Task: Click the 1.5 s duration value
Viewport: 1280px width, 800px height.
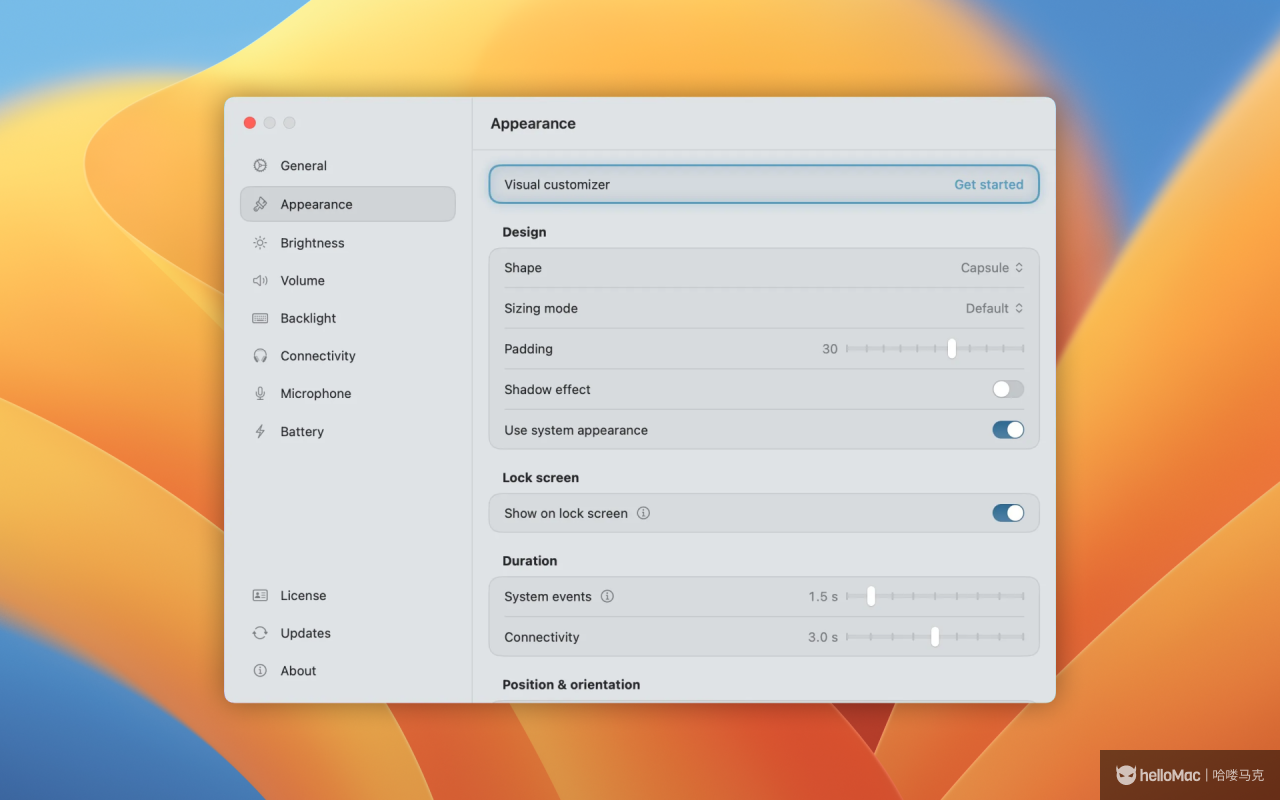Action: coord(823,596)
